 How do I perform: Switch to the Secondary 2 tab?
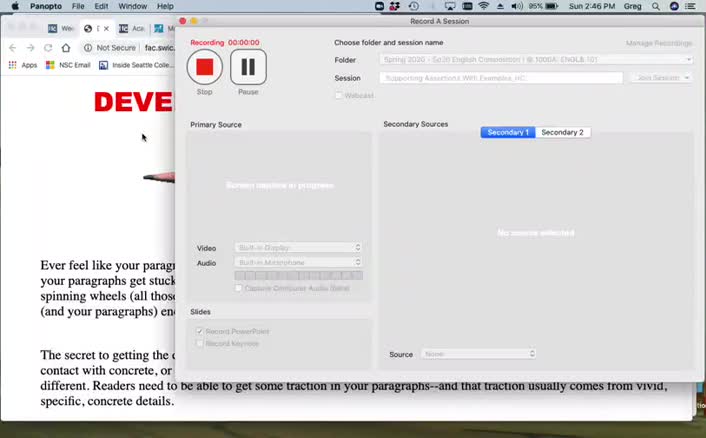[x=562, y=132]
